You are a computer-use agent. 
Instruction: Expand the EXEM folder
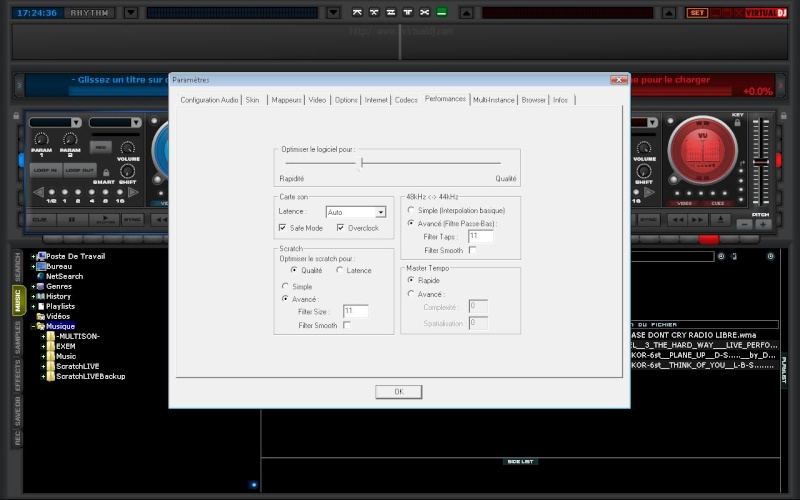point(43,346)
